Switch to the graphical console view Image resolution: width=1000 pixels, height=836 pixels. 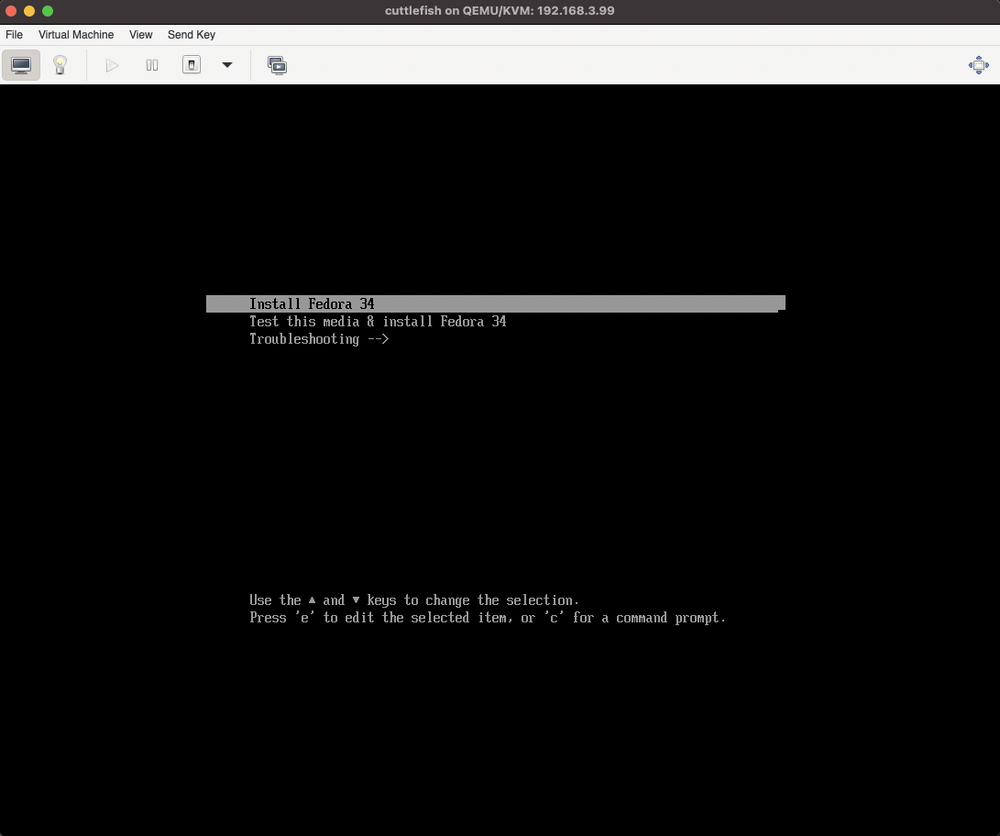[21, 65]
